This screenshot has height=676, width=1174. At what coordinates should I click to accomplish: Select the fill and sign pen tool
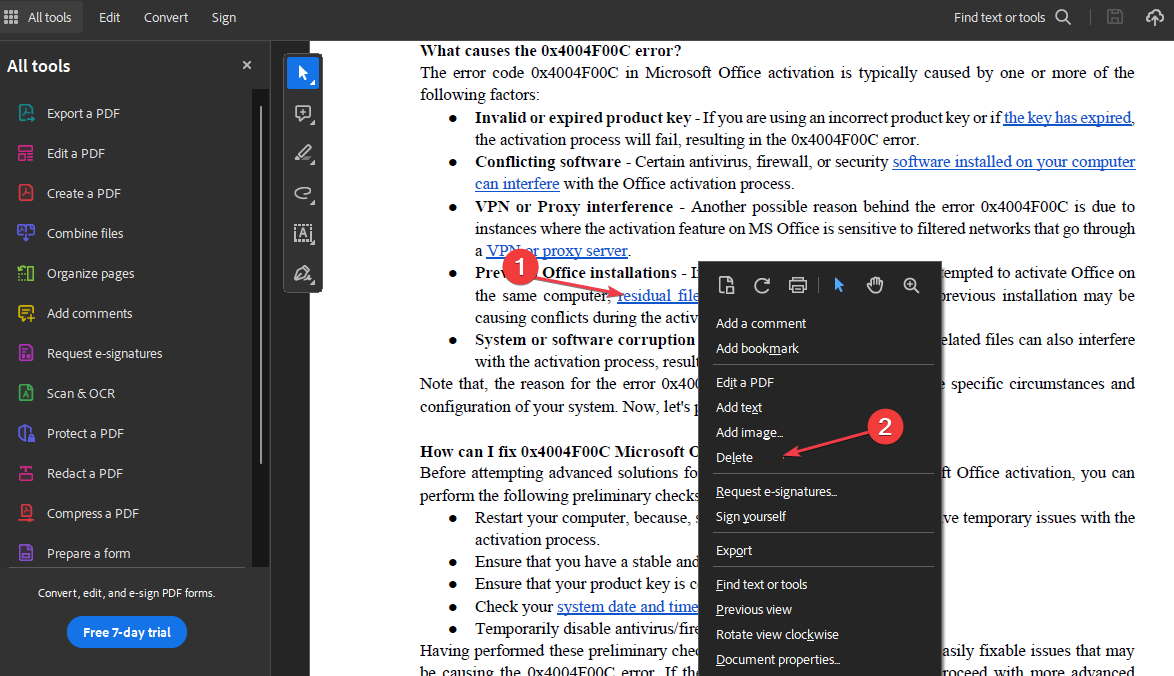pos(302,273)
